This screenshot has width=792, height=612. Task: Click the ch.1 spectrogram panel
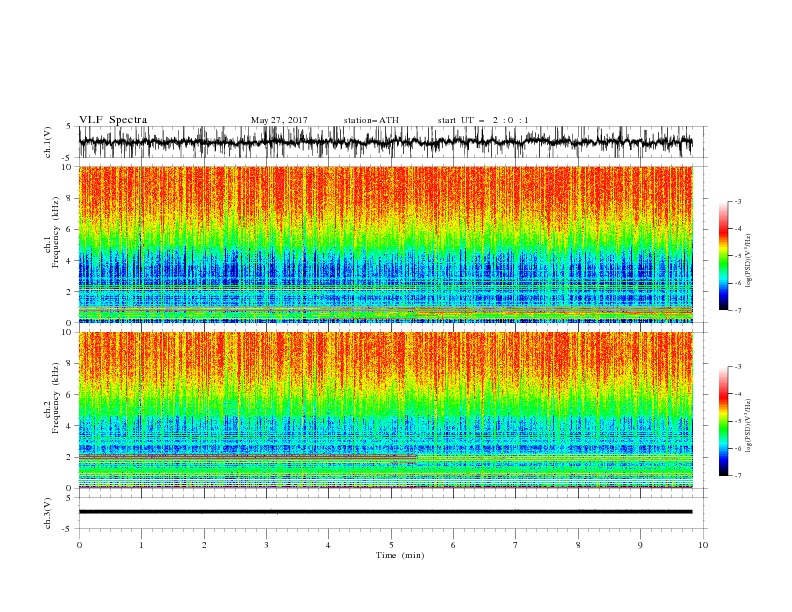385,244
